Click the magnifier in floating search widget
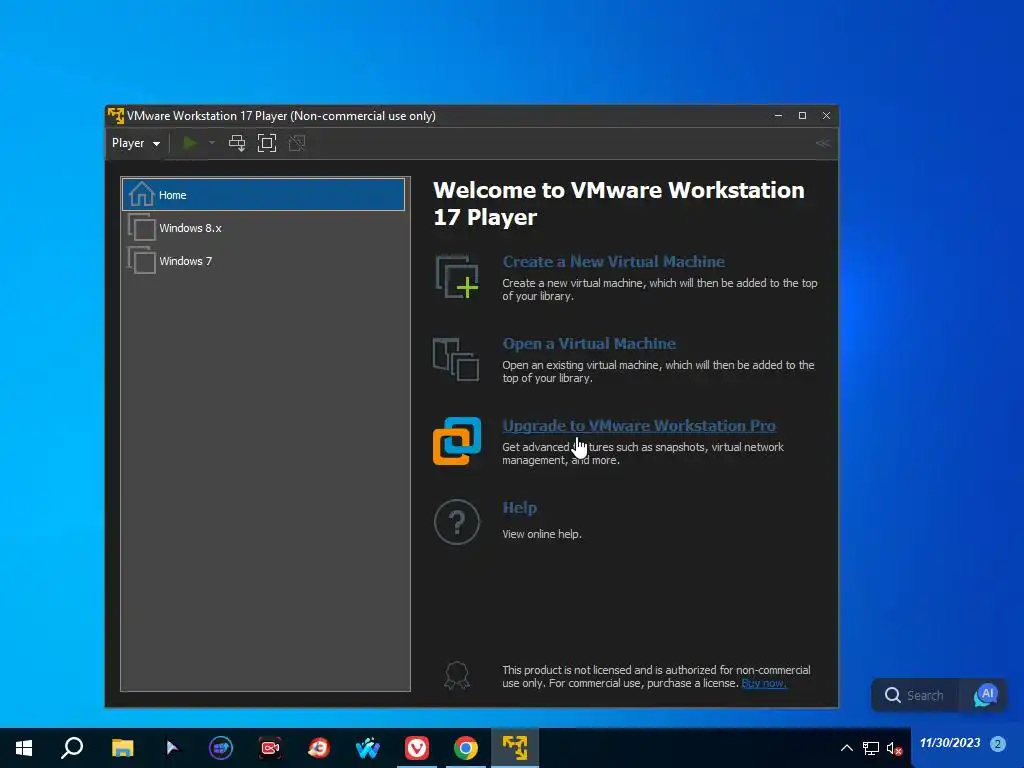This screenshot has height=768, width=1024. [x=892, y=695]
